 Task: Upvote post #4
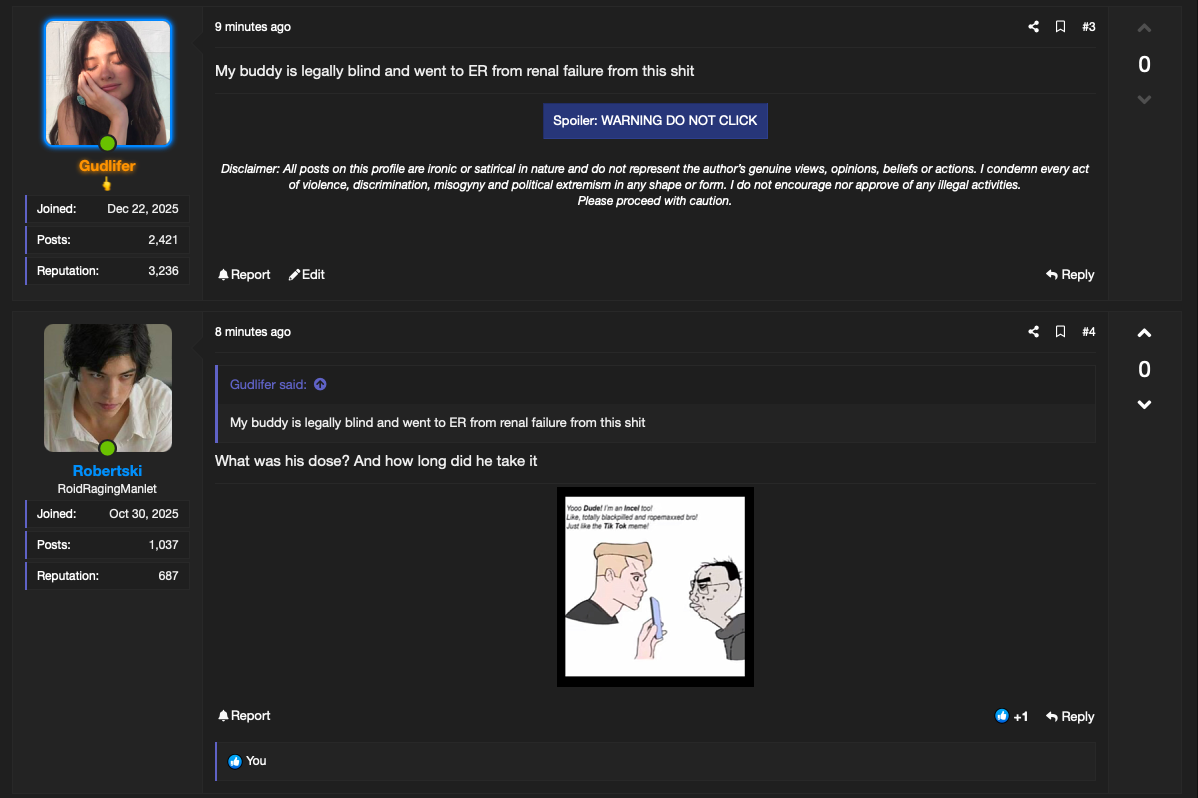coord(1144,333)
